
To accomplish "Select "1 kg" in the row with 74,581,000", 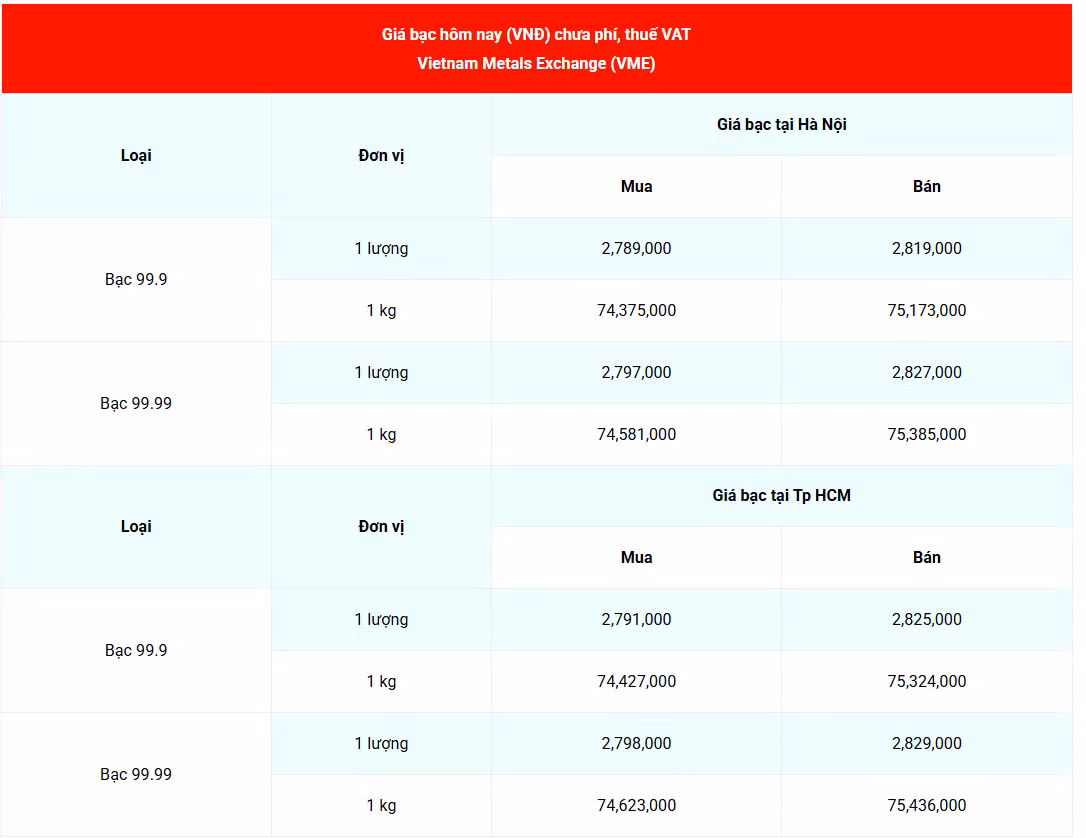I will point(381,435).
